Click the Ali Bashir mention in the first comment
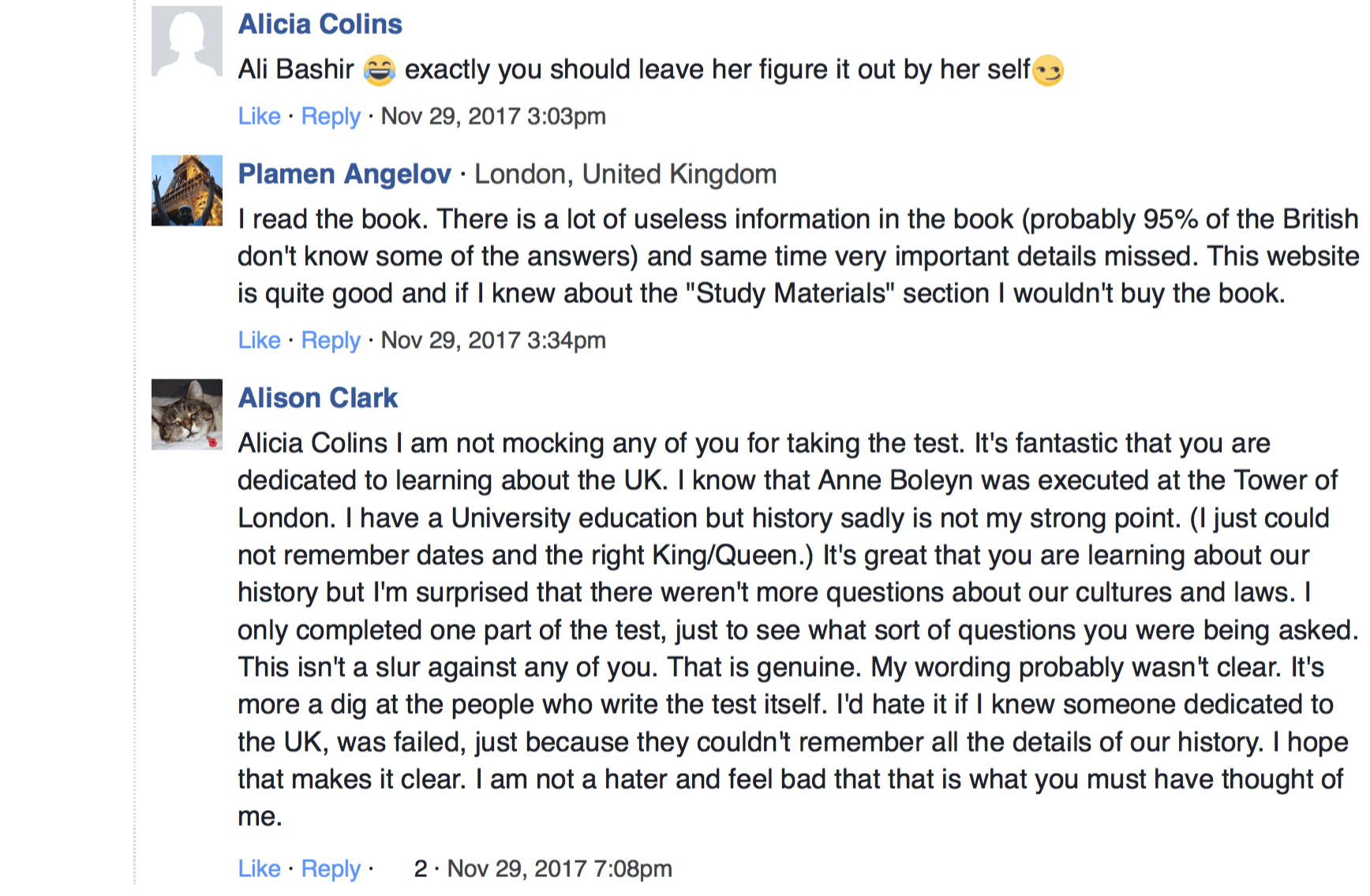Screen dimensions: 1370x896 (x=296, y=69)
